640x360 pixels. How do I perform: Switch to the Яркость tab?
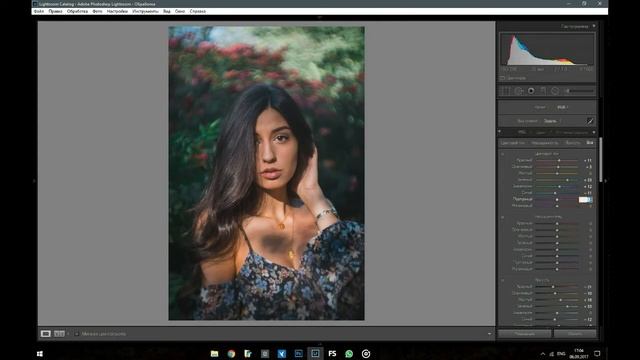pyautogui.click(x=573, y=143)
